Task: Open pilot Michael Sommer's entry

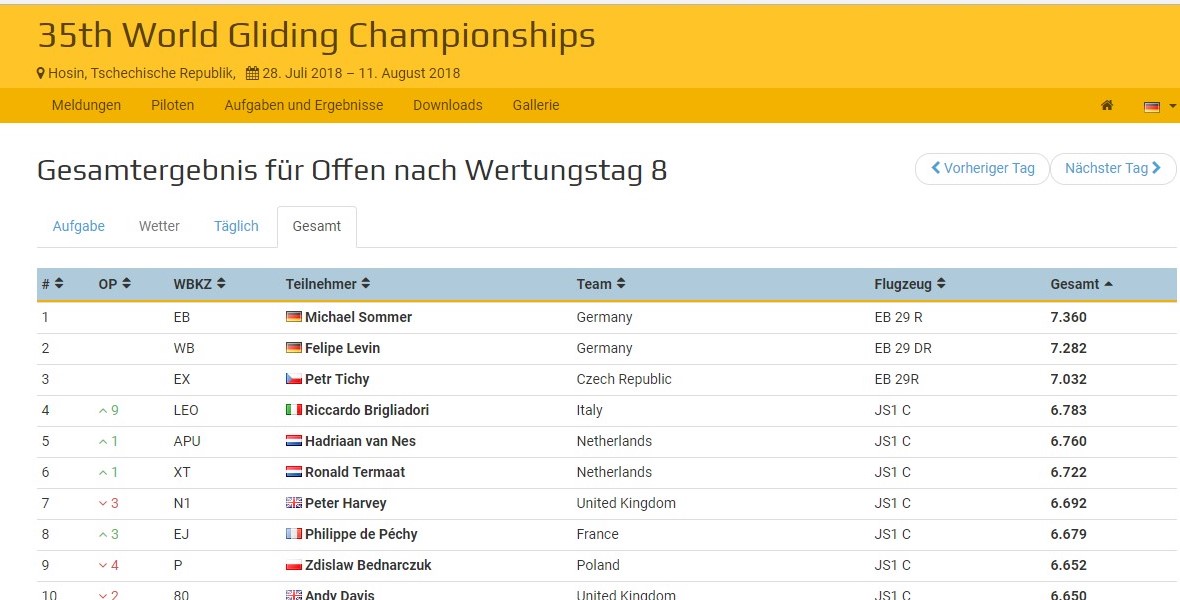Action: click(358, 317)
